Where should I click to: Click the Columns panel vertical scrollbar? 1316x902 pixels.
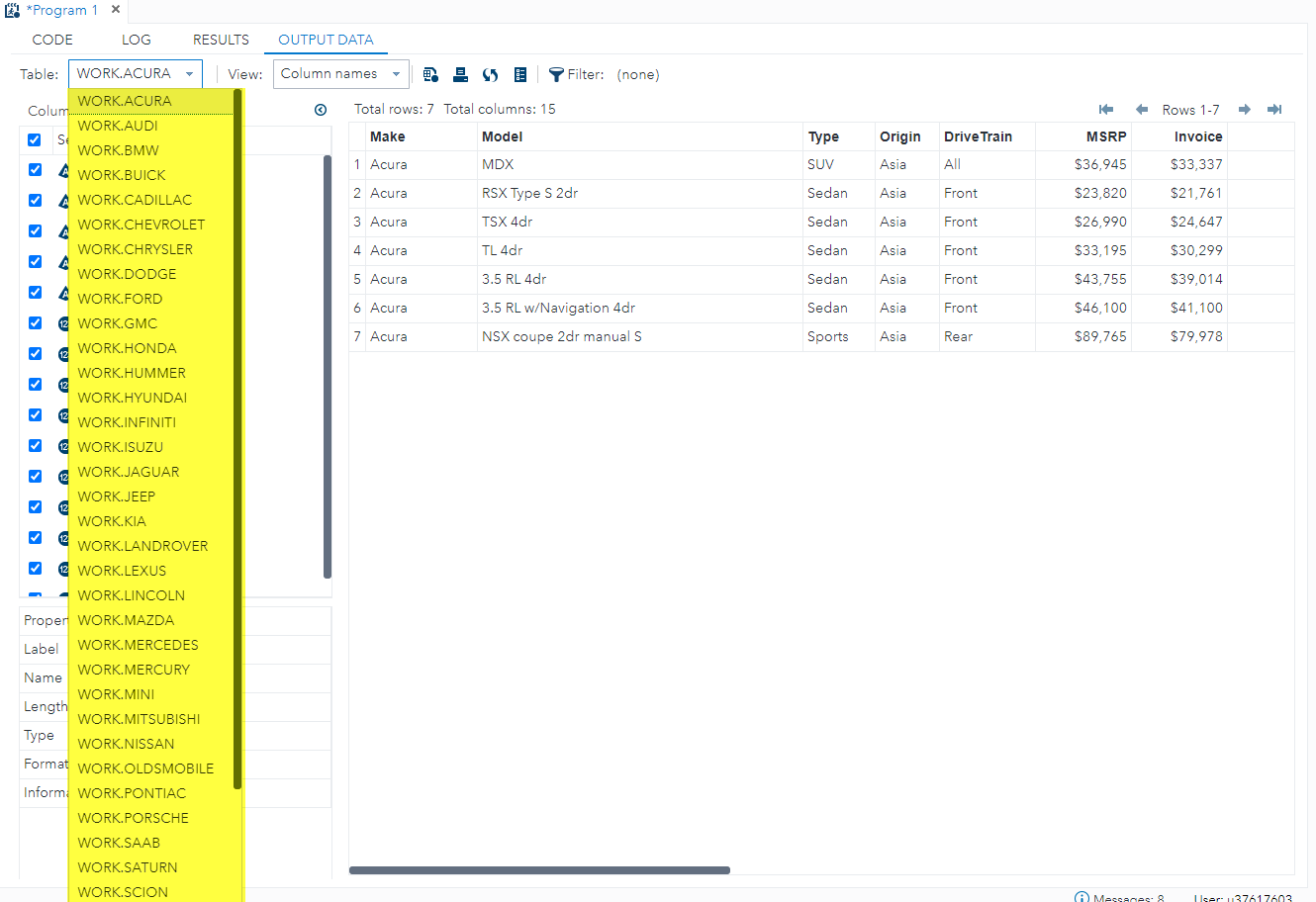328,366
